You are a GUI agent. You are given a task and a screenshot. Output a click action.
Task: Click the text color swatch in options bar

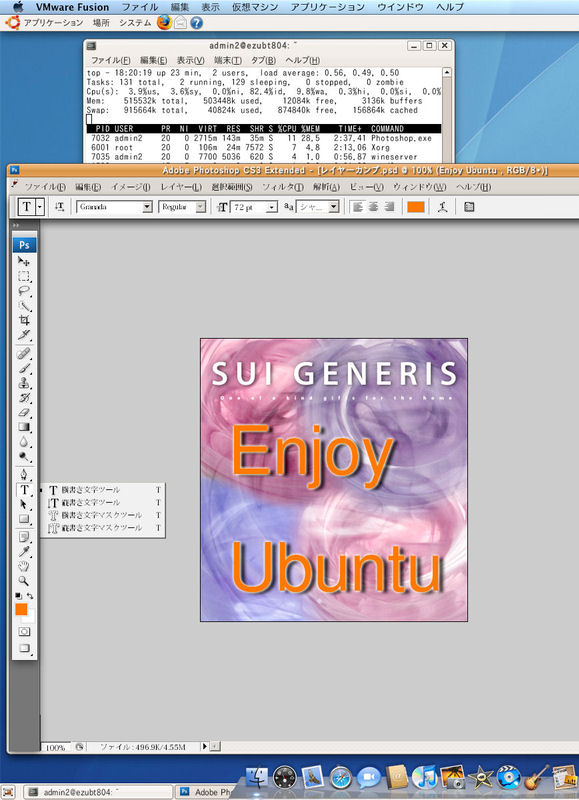[416, 207]
